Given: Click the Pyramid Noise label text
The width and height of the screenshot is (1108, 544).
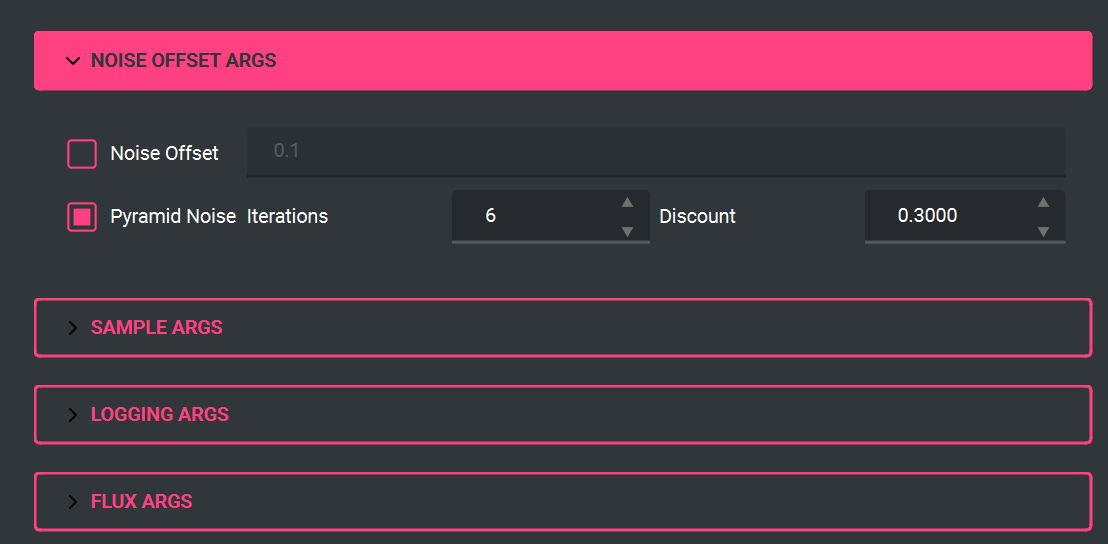Looking at the screenshot, I should pos(173,216).
